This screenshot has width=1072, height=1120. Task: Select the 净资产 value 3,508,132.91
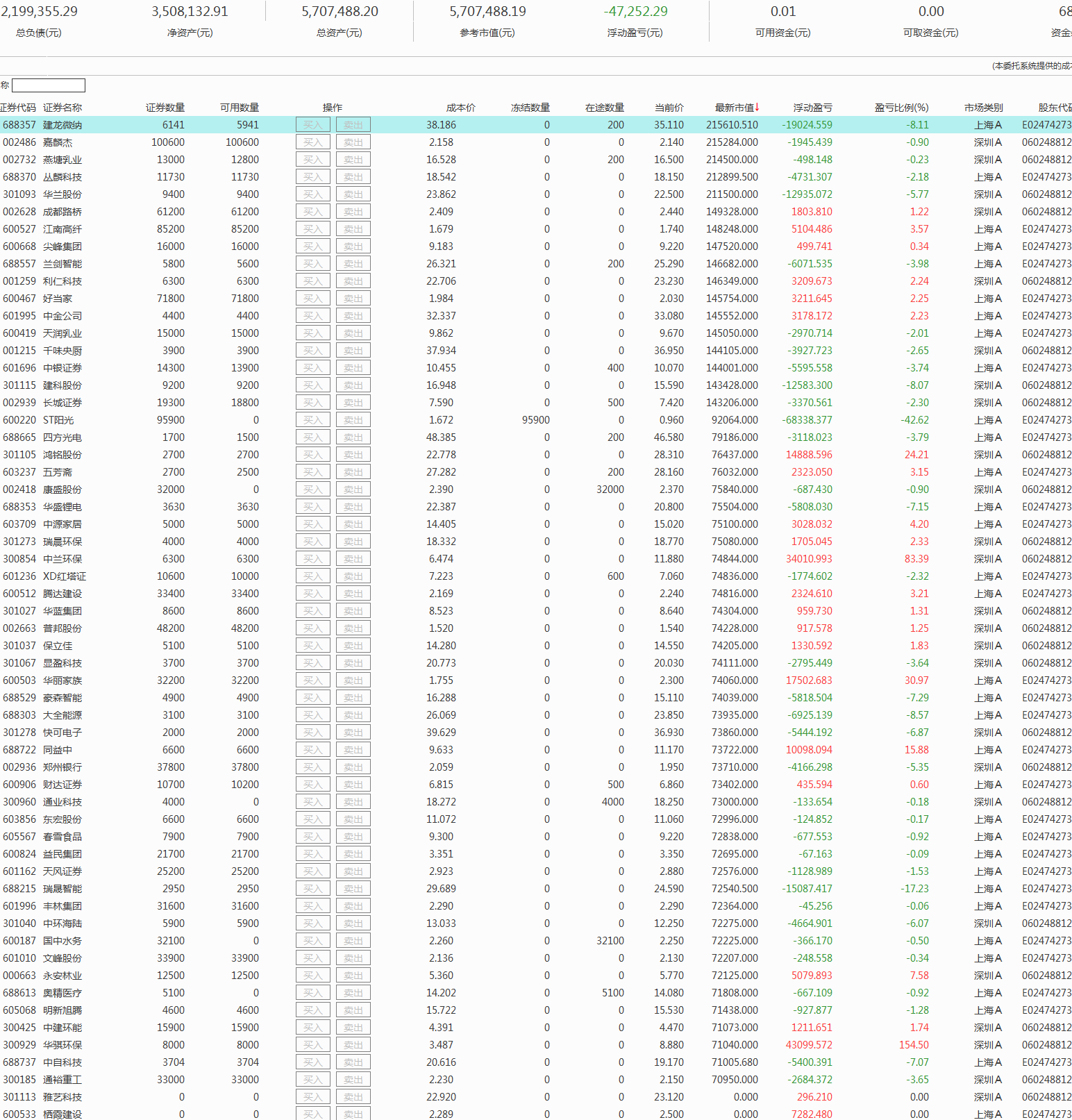[190, 12]
